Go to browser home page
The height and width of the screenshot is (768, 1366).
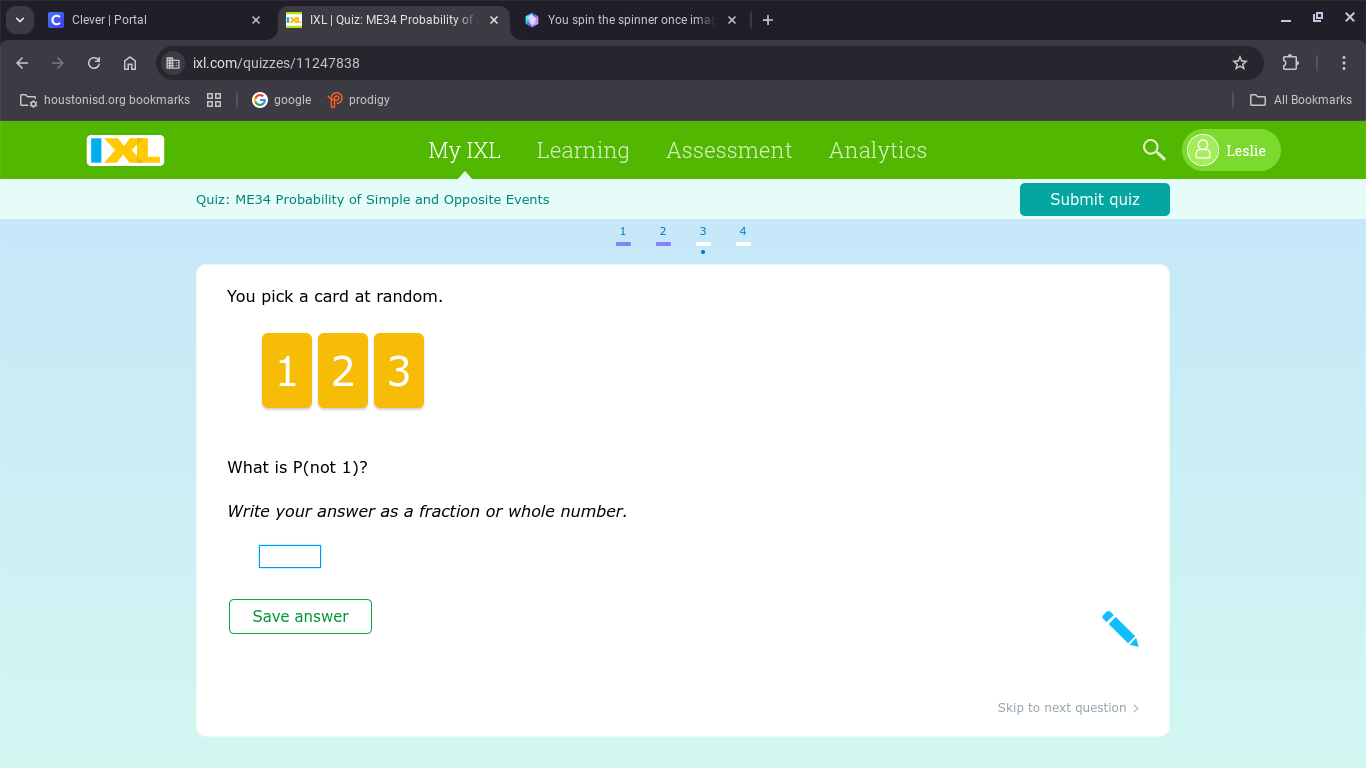pyautogui.click(x=130, y=63)
